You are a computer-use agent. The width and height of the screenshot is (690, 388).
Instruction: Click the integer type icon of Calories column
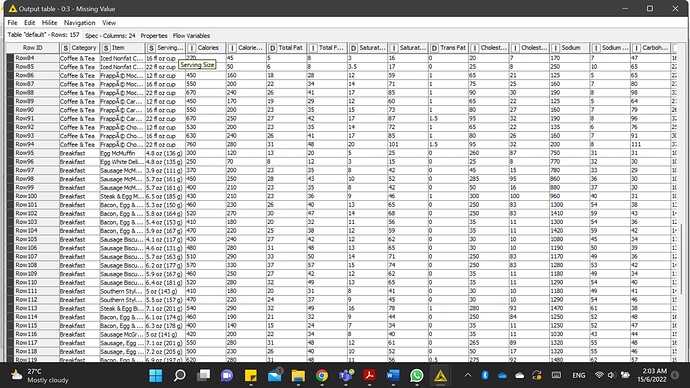click(192, 48)
